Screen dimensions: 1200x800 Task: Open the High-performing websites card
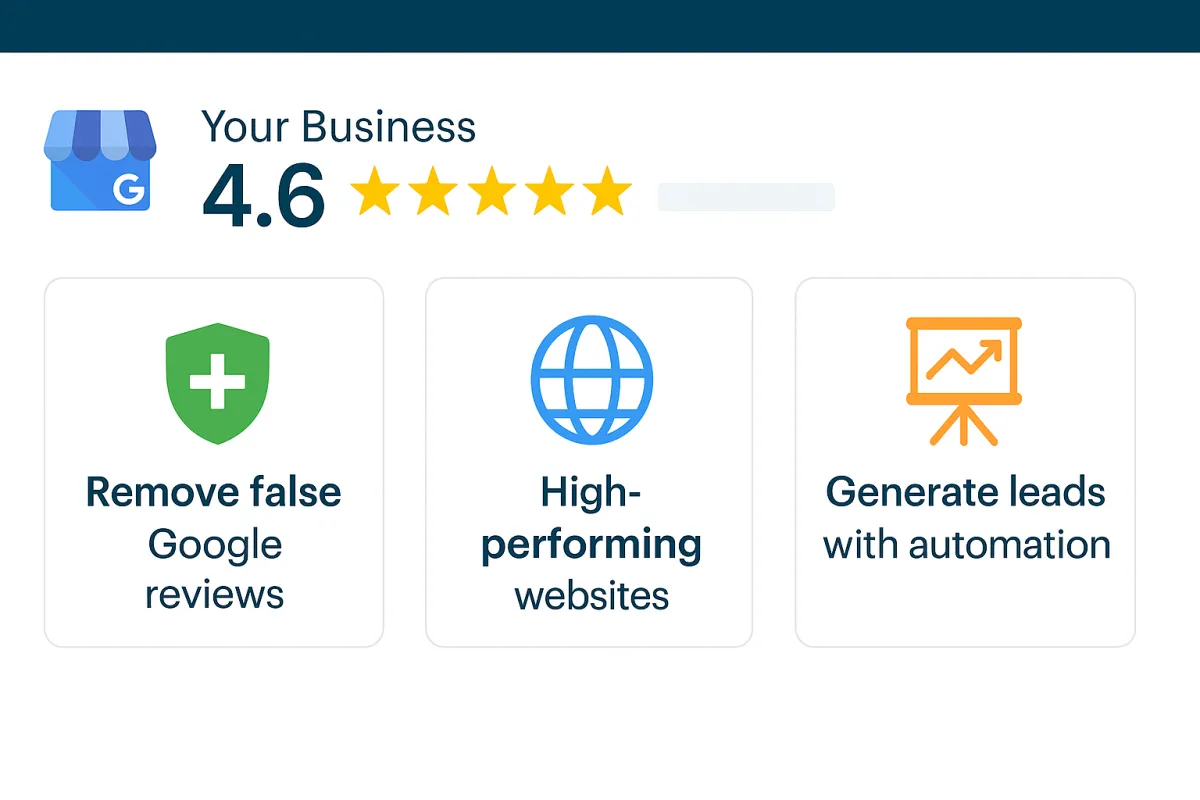click(589, 462)
